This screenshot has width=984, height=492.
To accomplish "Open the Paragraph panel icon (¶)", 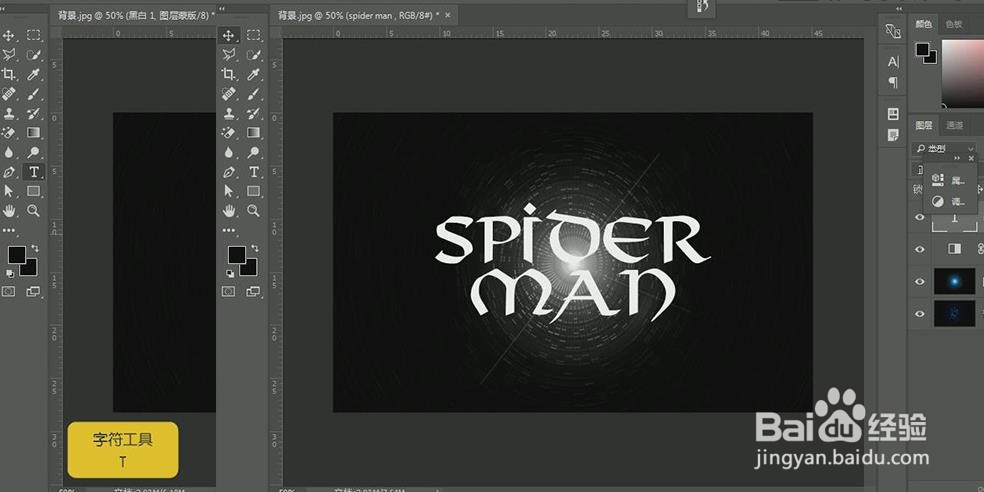I will tap(893, 82).
